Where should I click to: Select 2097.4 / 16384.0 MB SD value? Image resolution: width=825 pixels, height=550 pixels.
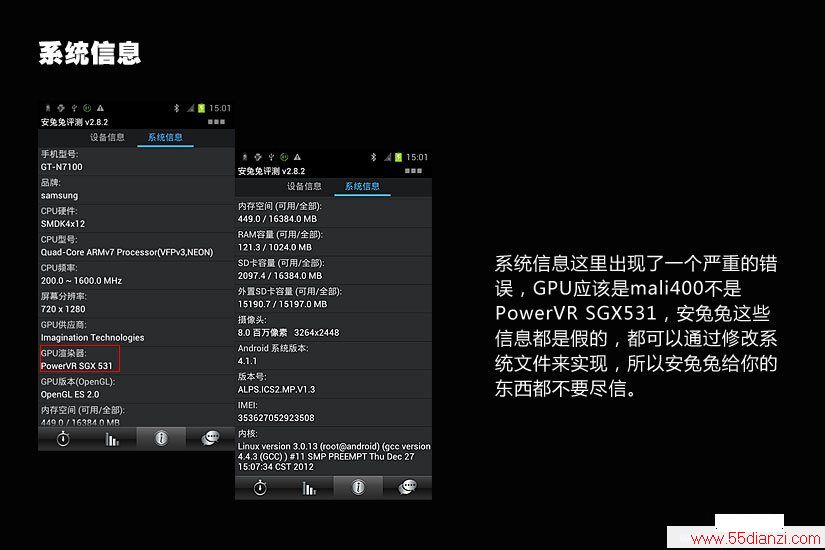click(x=280, y=276)
